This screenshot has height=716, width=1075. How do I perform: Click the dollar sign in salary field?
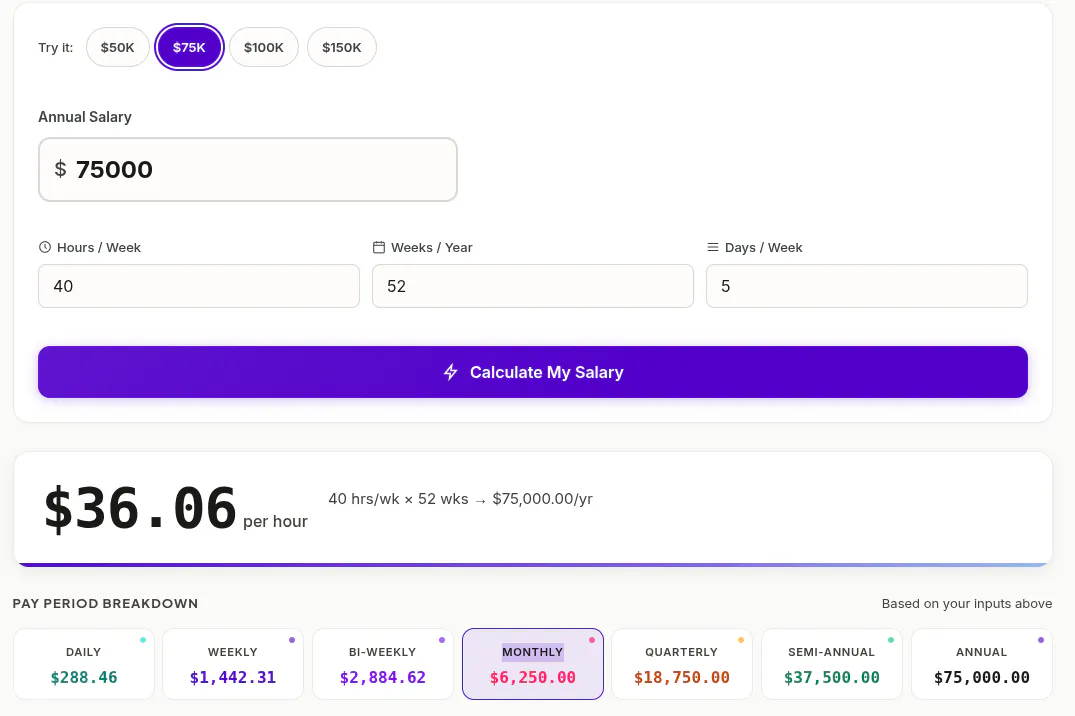pyautogui.click(x=60, y=169)
